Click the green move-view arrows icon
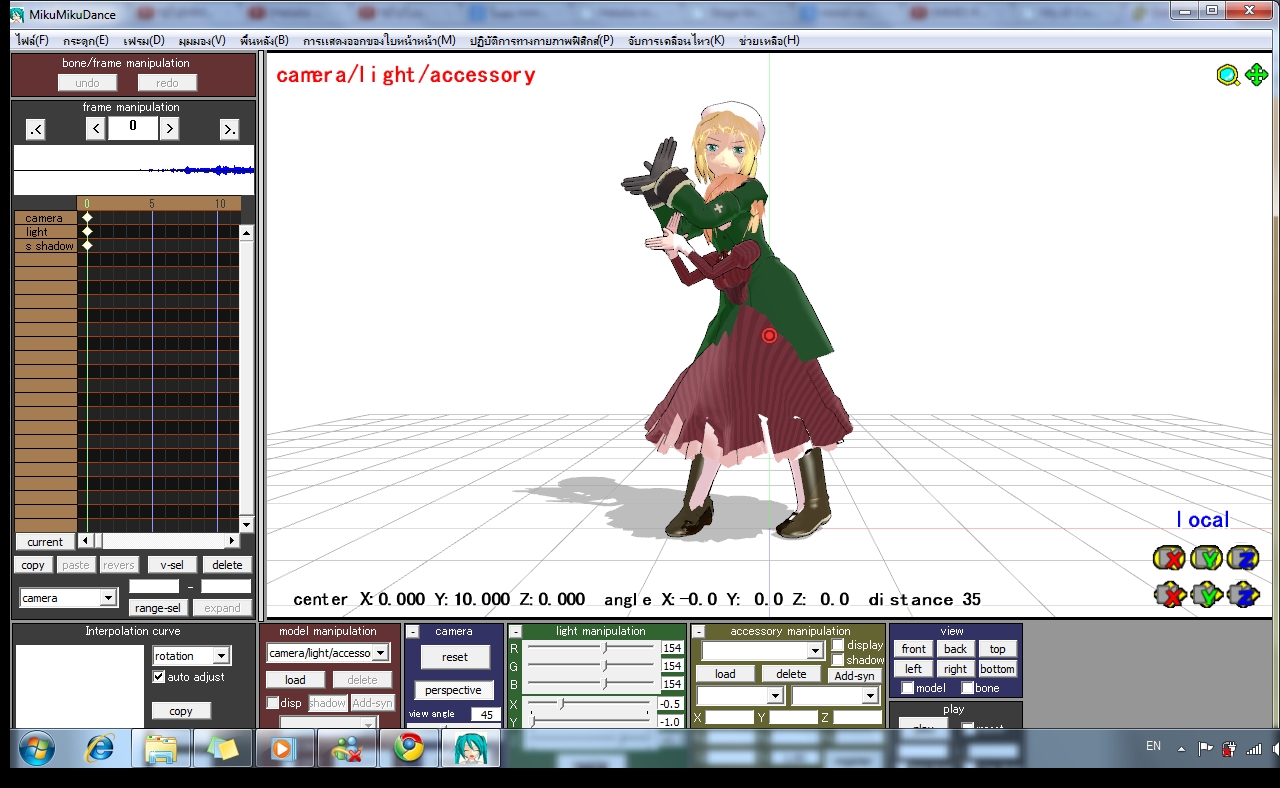The image size is (1280, 788). (1256, 75)
